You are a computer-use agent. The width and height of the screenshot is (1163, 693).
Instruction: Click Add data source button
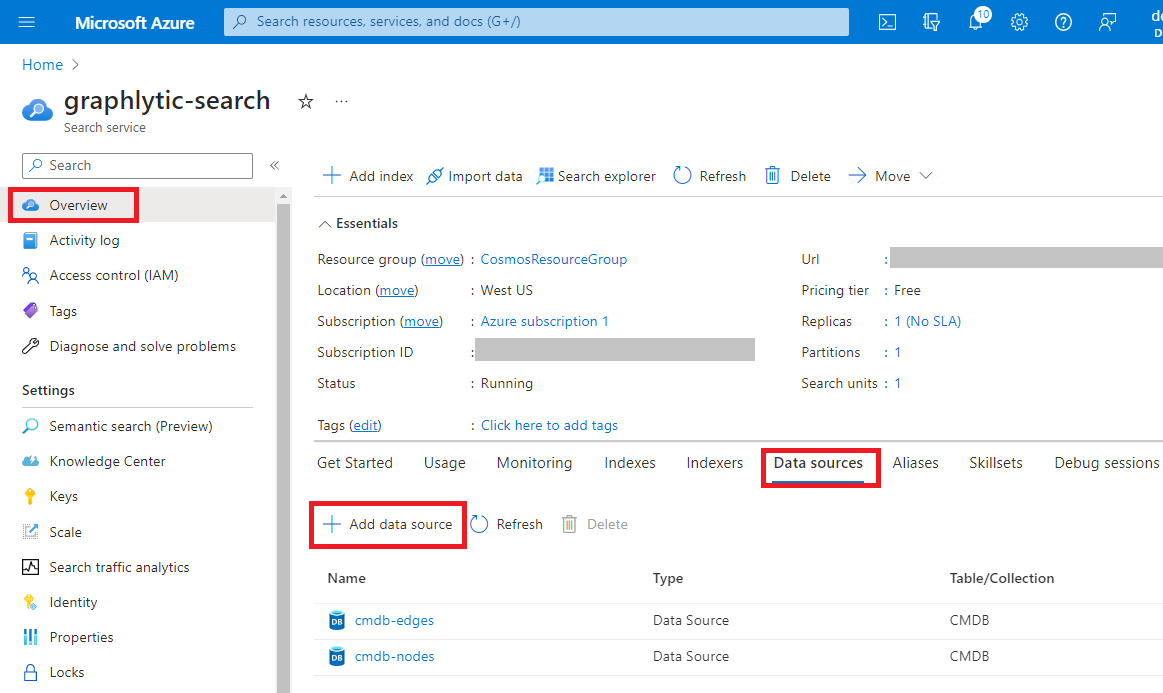388,524
